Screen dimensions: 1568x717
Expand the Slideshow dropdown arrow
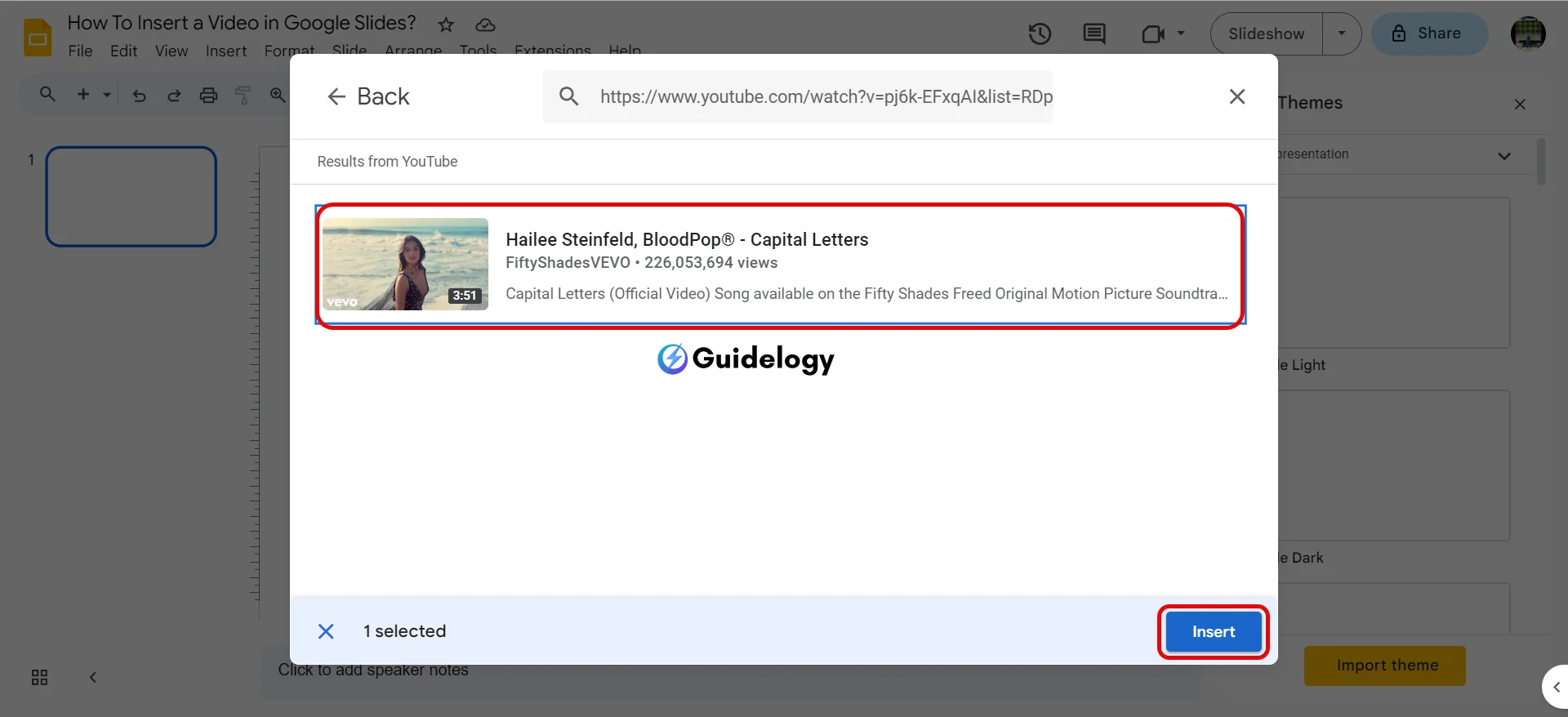(1342, 33)
